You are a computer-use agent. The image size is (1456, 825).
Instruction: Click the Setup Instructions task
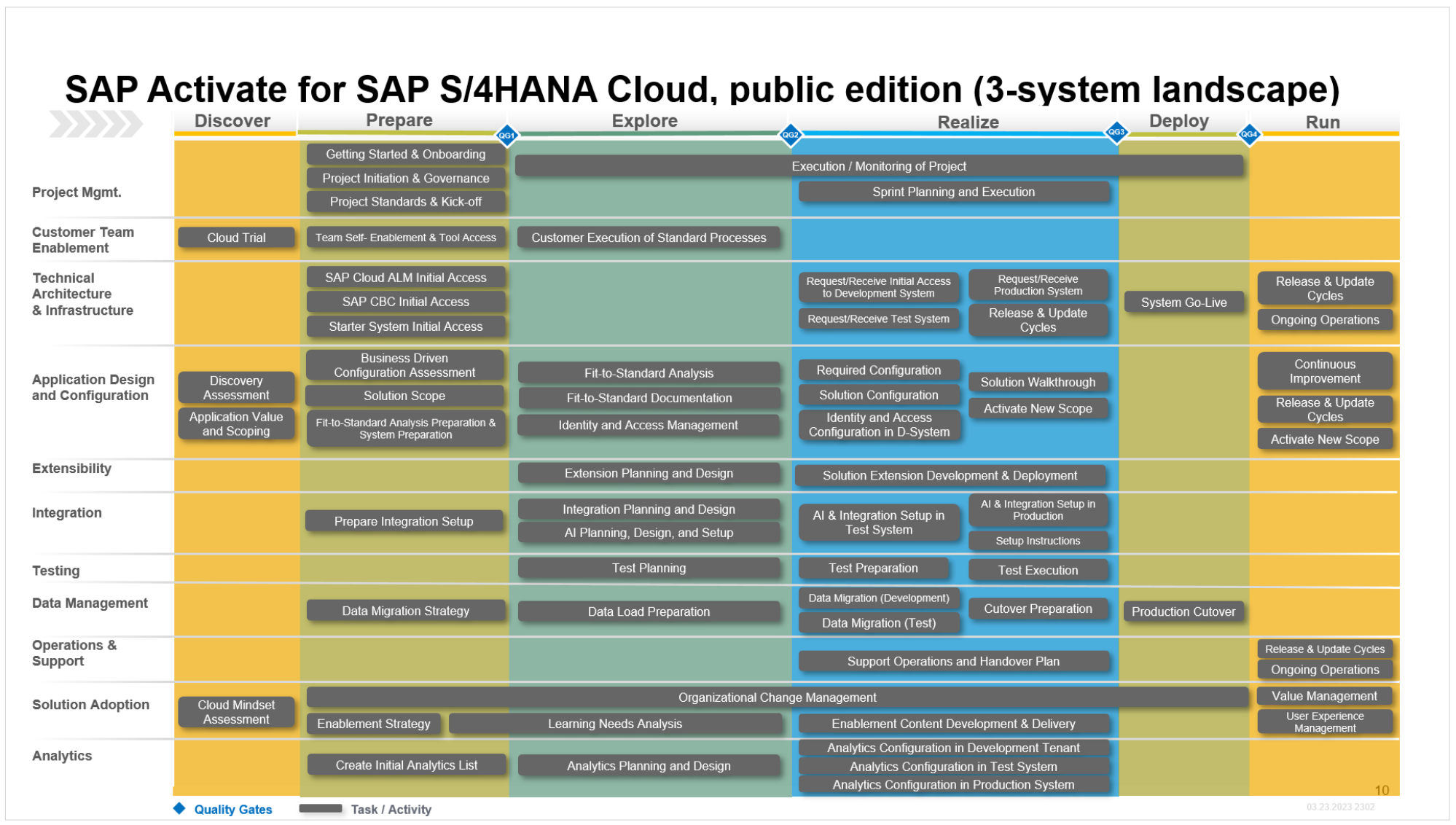[x=1038, y=541]
